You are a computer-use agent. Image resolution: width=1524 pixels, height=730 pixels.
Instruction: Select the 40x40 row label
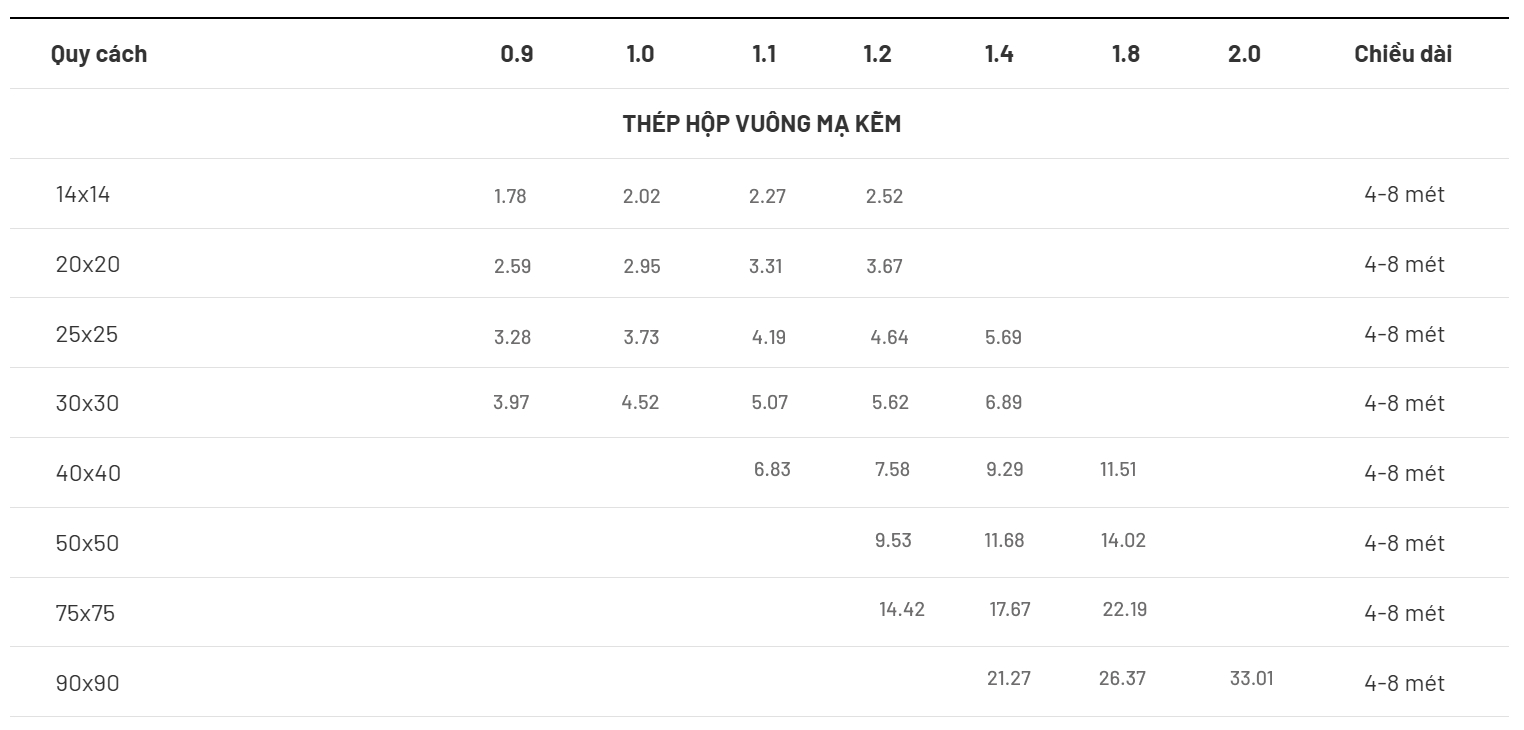88,473
